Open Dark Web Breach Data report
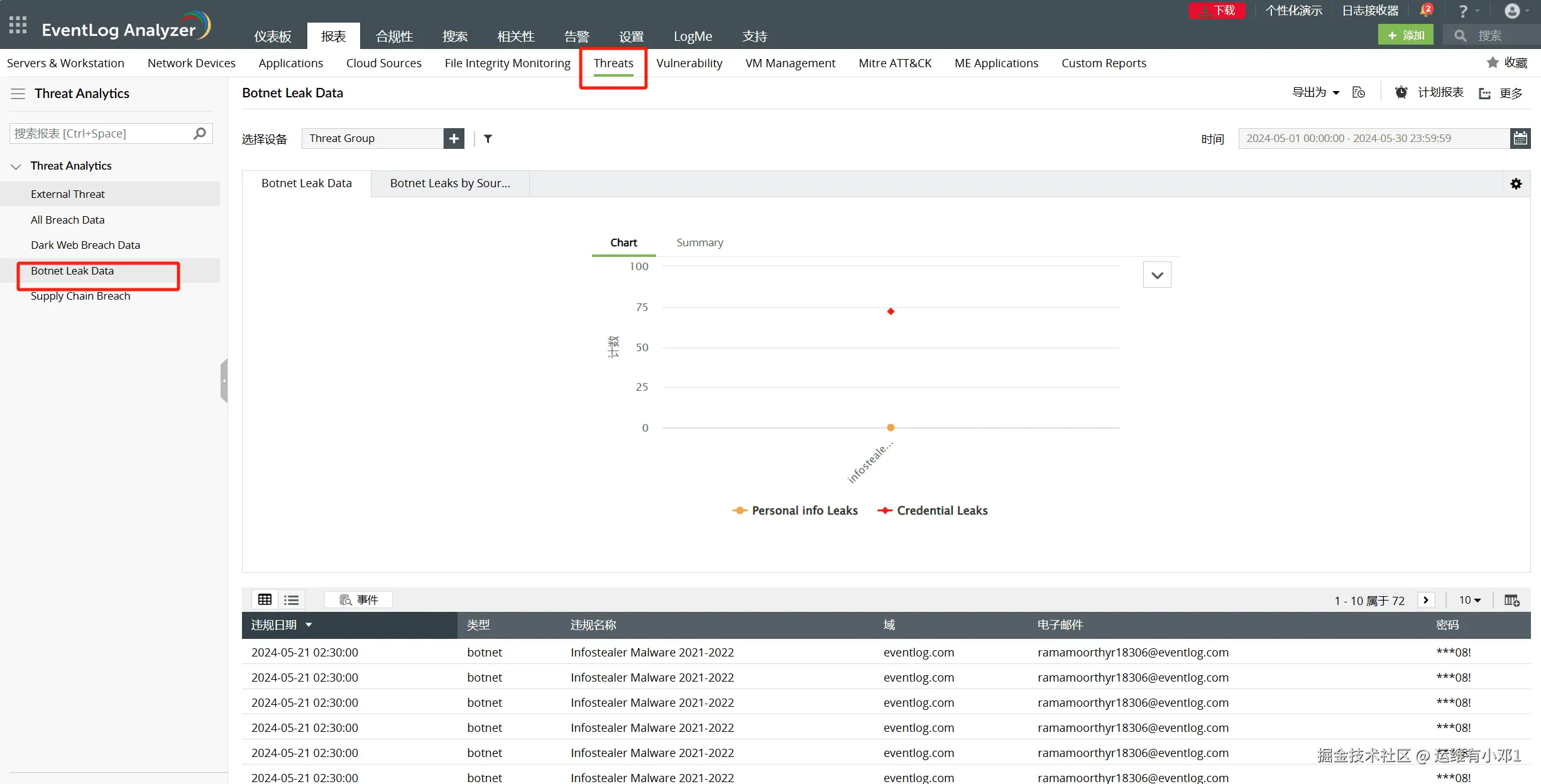This screenshot has width=1541, height=784. (x=85, y=245)
